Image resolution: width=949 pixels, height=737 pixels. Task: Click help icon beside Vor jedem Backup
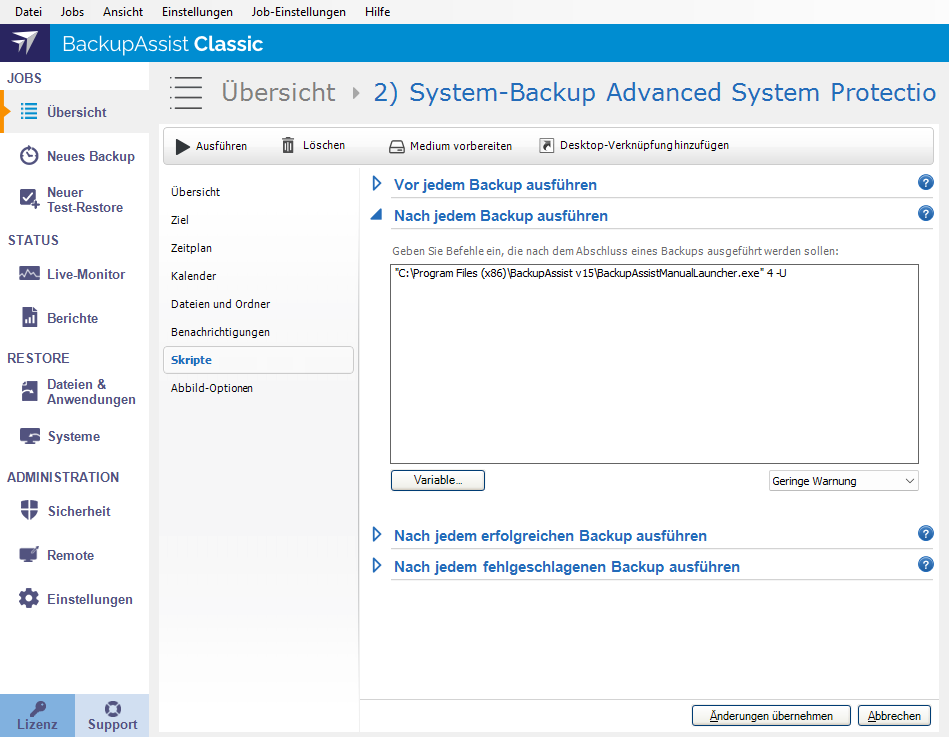coord(925,183)
